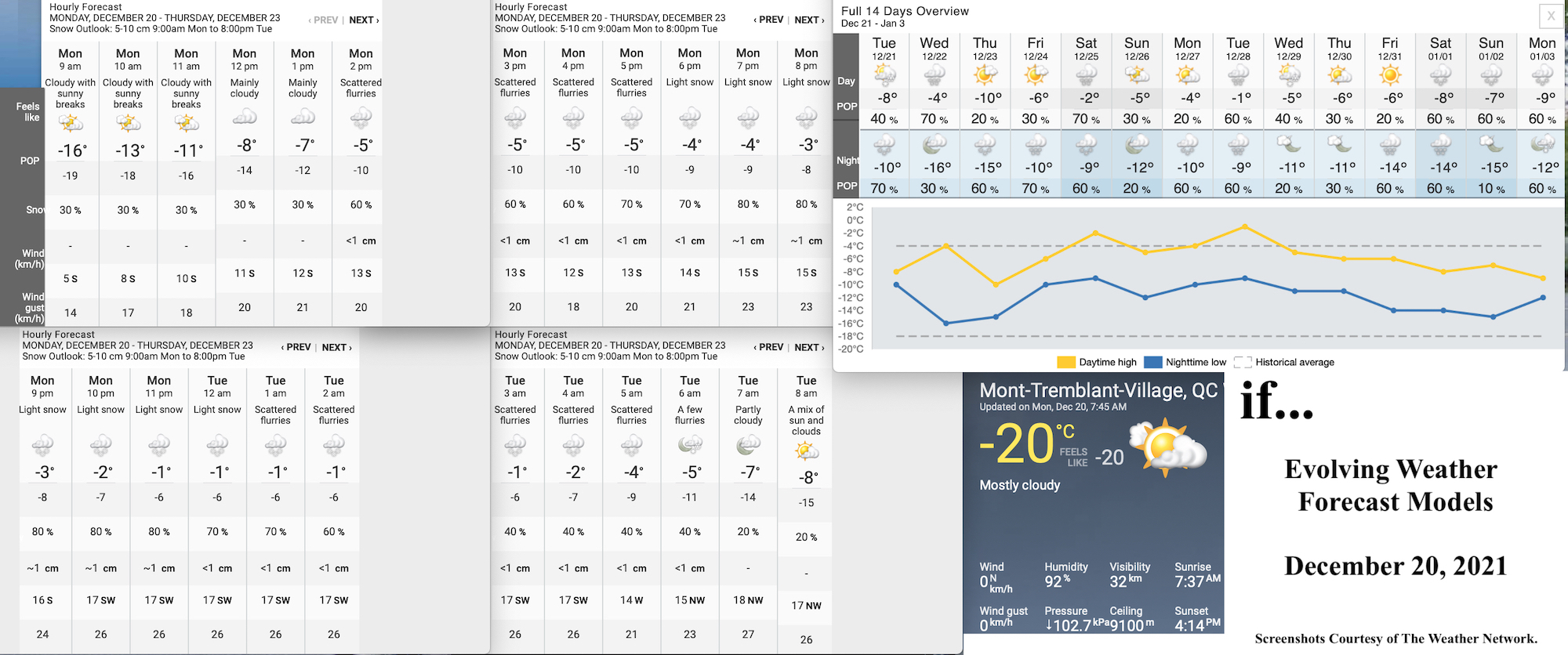This screenshot has width=1568, height=655.
Task: Click the Sat 01/01 column header
Action: [1440, 49]
